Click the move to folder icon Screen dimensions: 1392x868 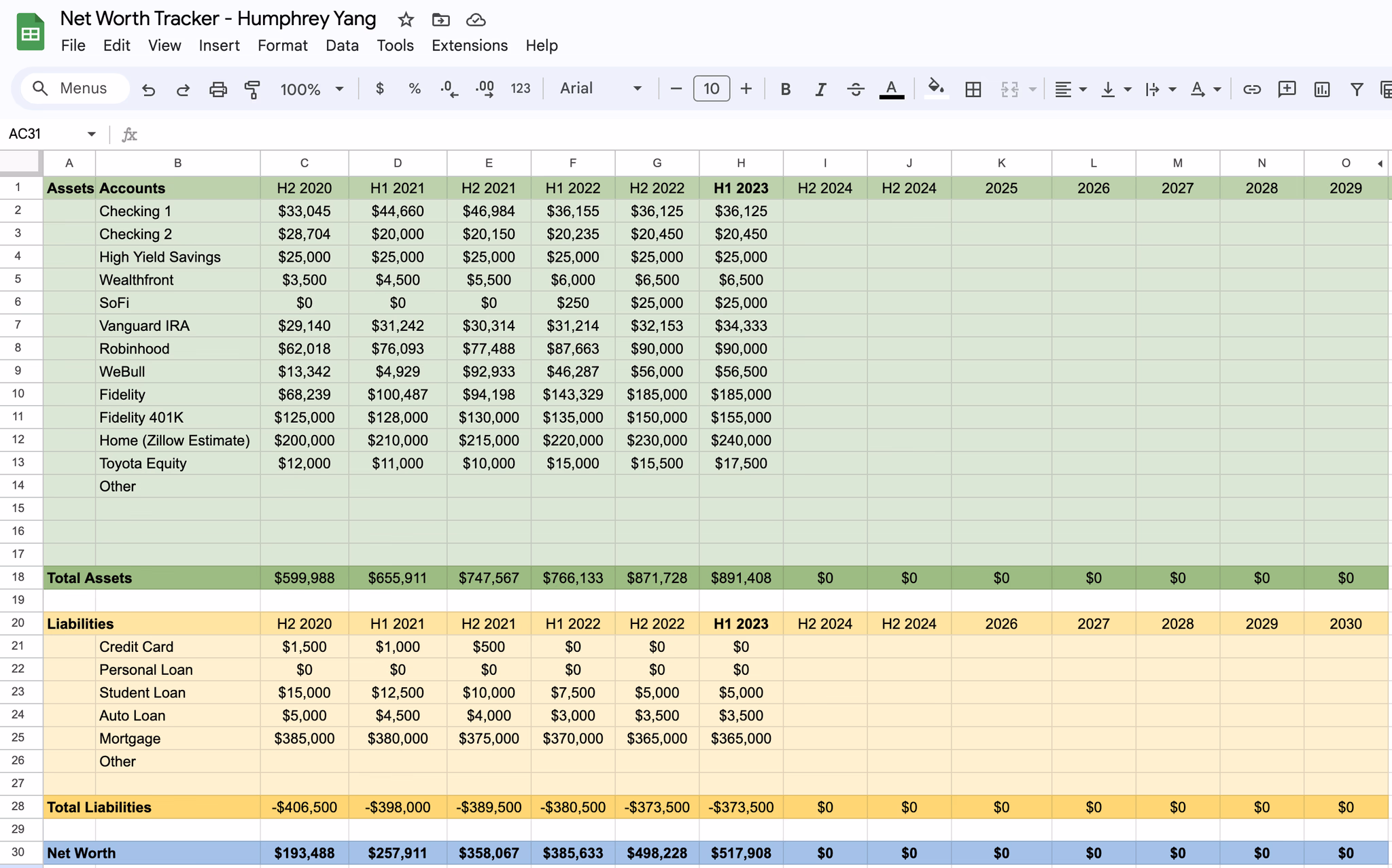440,20
